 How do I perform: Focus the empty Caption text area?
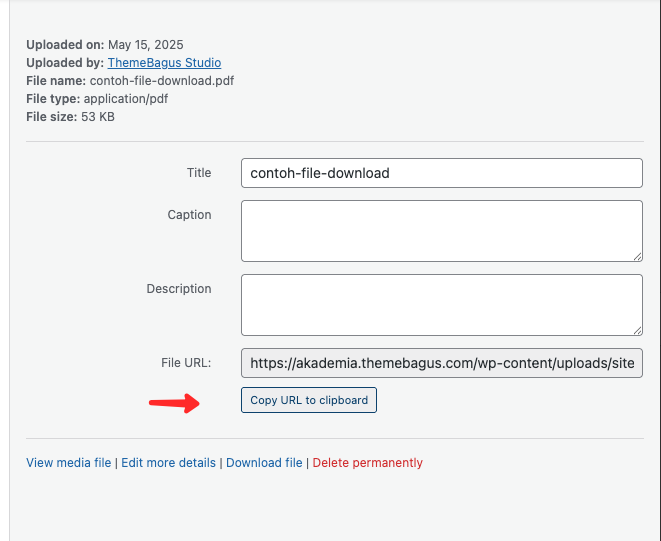click(442, 231)
